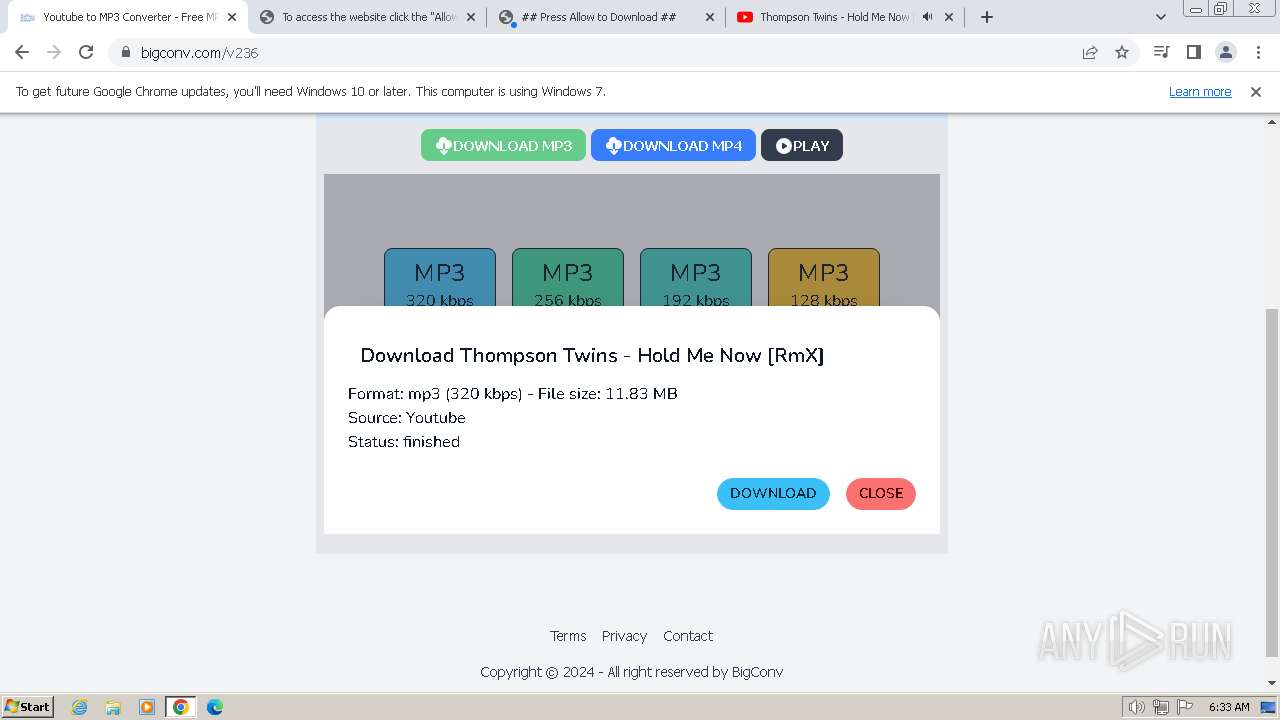Image resolution: width=1280 pixels, height=720 pixels.
Task: Open Windows Explorer folder taskbar icon
Action: (113, 707)
